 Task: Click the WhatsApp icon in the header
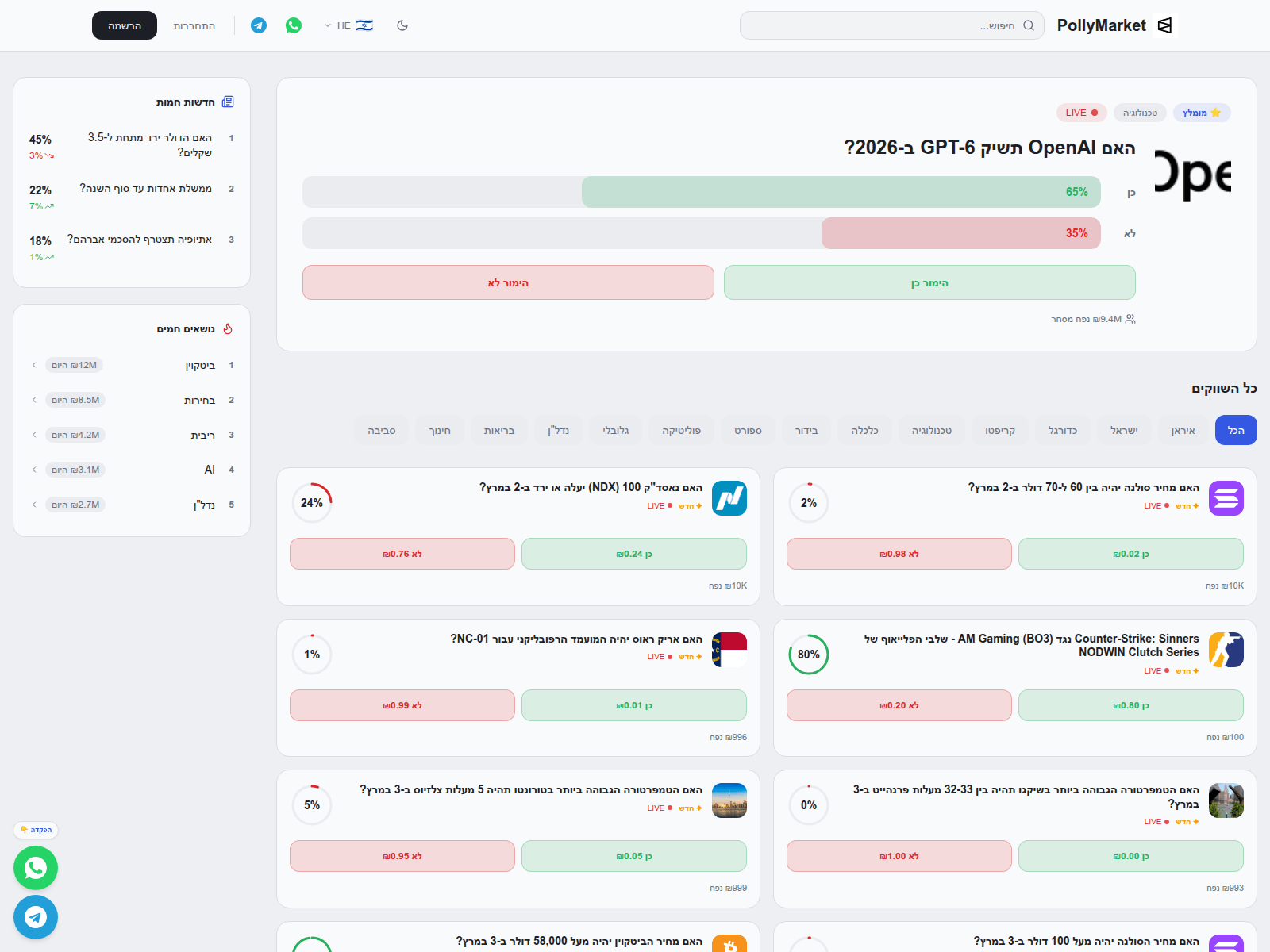click(x=294, y=25)
